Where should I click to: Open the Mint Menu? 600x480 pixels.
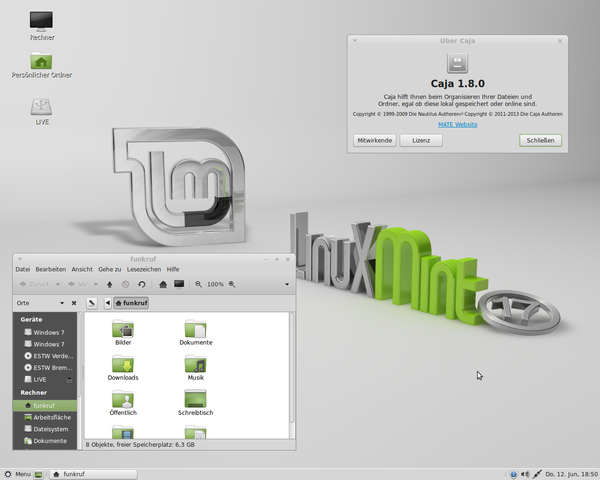17,475
